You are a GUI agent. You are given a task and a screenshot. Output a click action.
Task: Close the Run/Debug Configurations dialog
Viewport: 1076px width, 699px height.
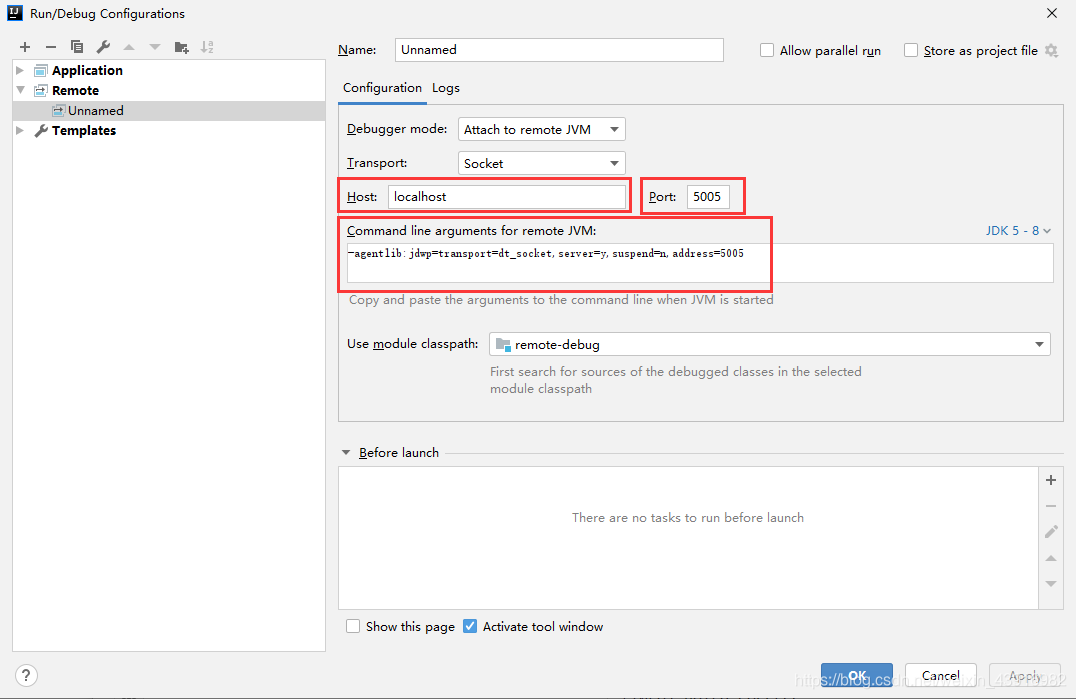tap(1052, 13)
